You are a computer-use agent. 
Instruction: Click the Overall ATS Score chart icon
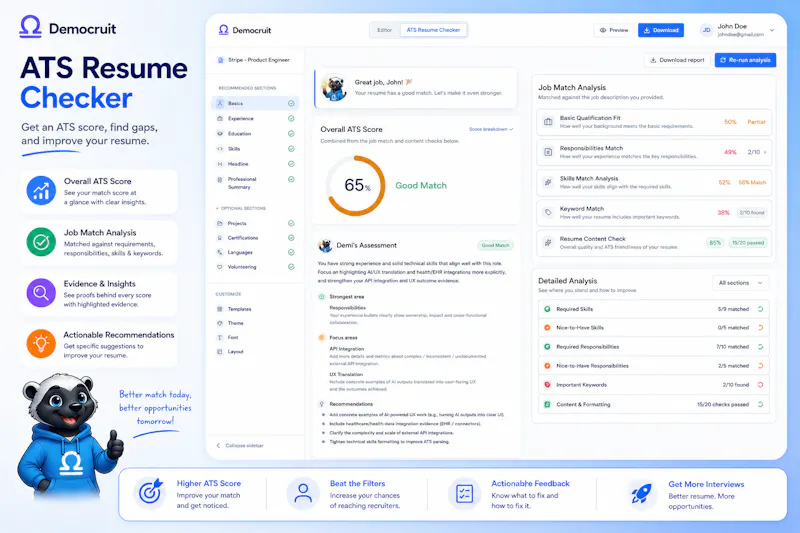click(41, 191)
